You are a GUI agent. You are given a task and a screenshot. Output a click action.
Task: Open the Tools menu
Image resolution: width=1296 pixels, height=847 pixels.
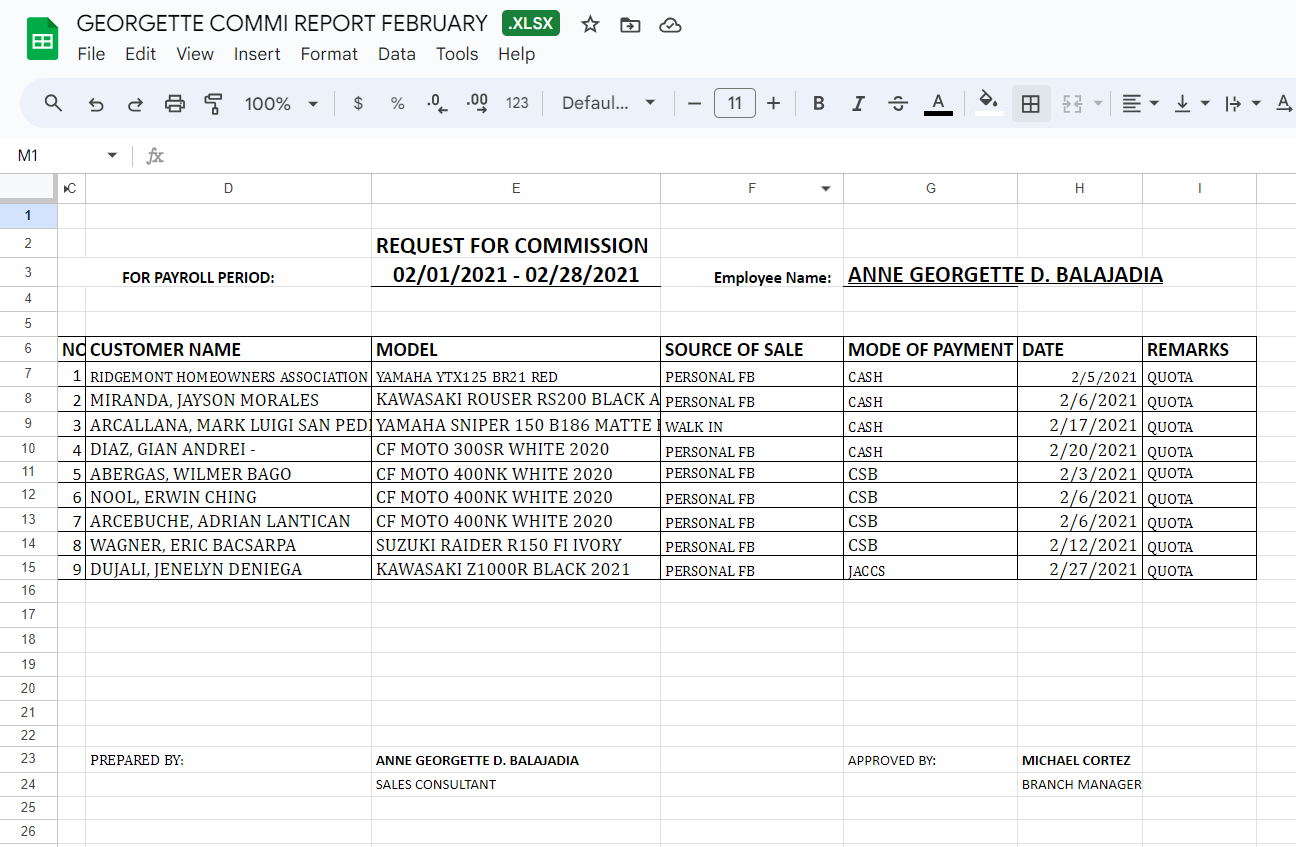pos(457,54)
